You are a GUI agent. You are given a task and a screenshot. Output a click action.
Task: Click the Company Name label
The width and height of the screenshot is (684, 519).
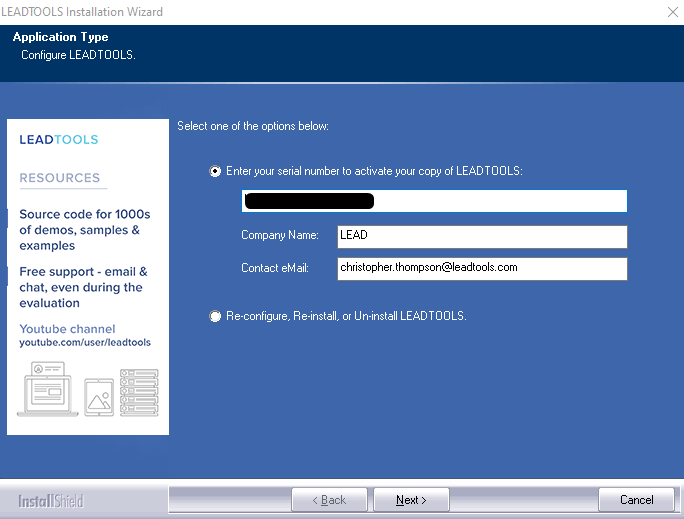[x=280, y=235]
